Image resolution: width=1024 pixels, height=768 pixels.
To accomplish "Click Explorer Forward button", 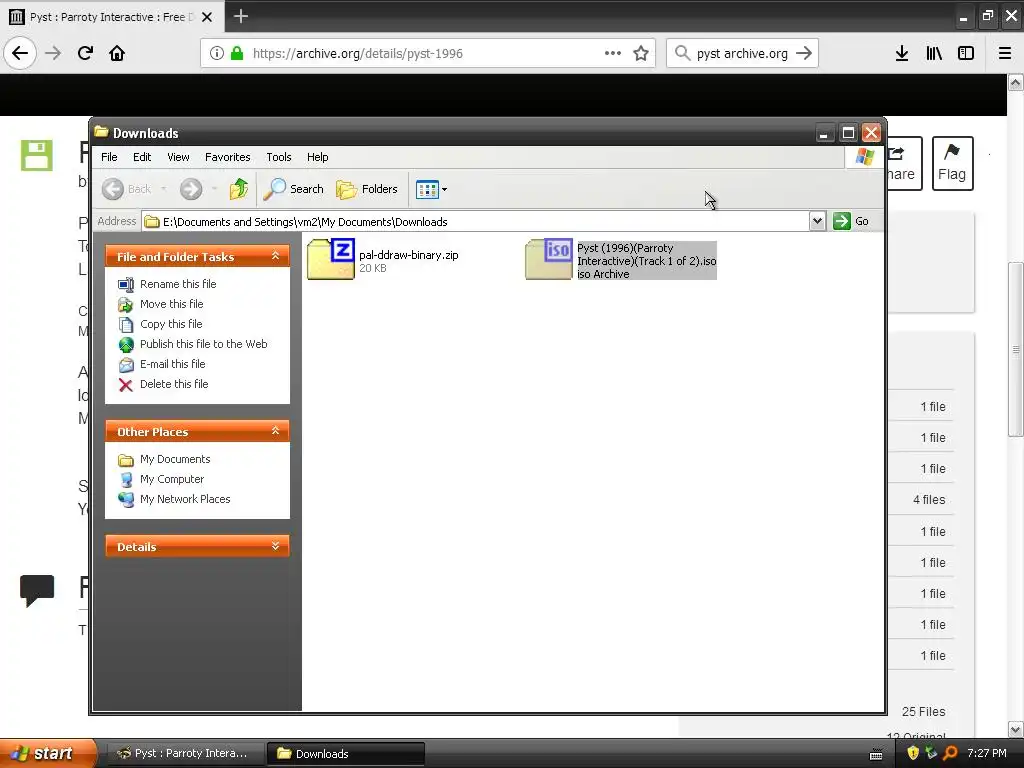I will click(191, 189).
